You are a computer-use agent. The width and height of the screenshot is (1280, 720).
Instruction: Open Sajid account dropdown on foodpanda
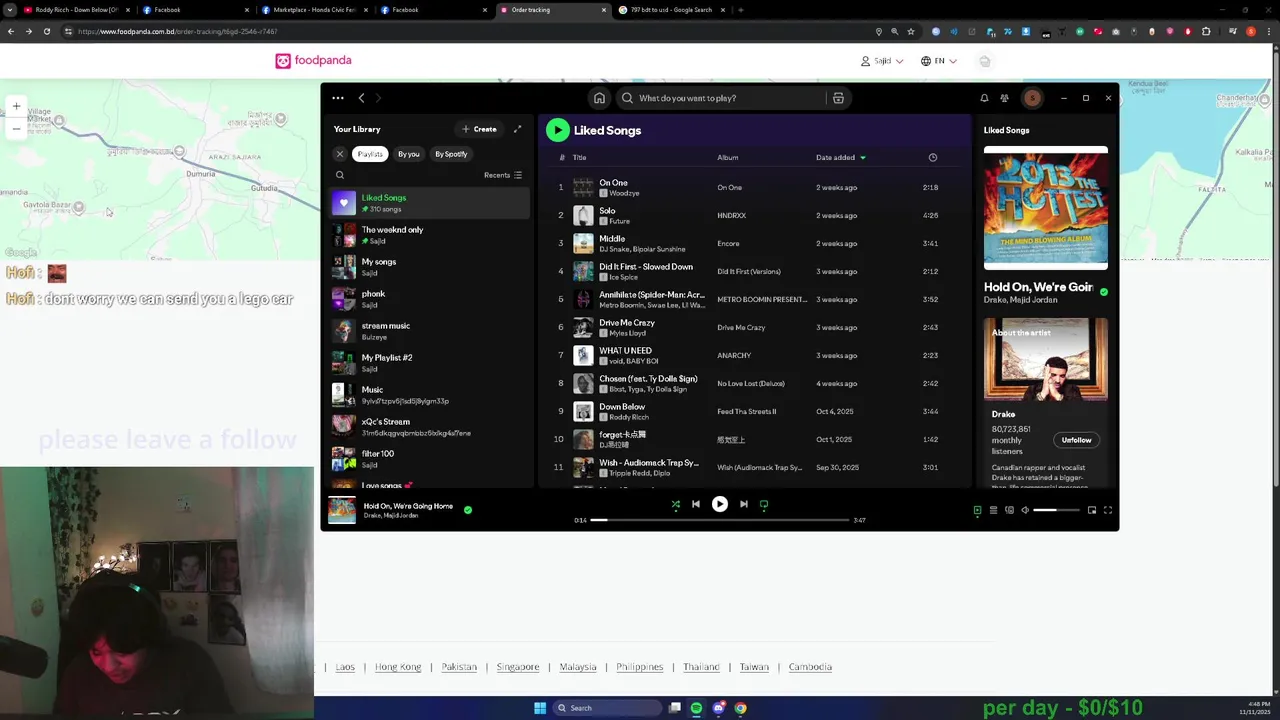point(882,61)
